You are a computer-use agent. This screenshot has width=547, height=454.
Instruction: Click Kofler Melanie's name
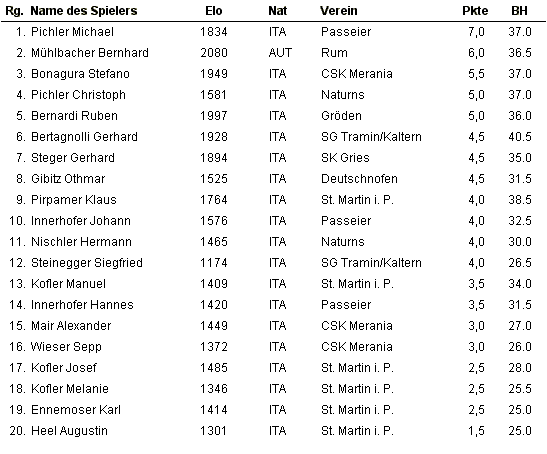coord(70,388)
